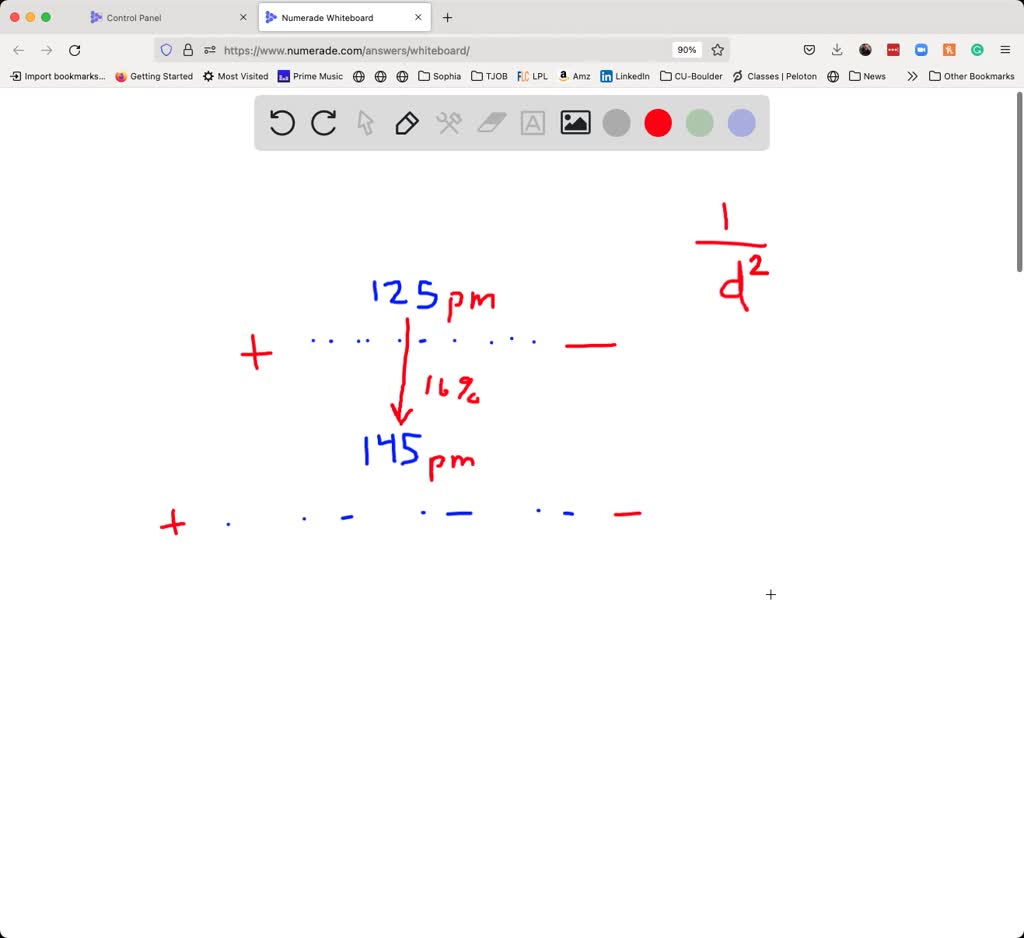Viewport: 1024px width, 938px height.
Task: Select the Undo tool on the whiteboard toolbar
Action: click(282, 122)
